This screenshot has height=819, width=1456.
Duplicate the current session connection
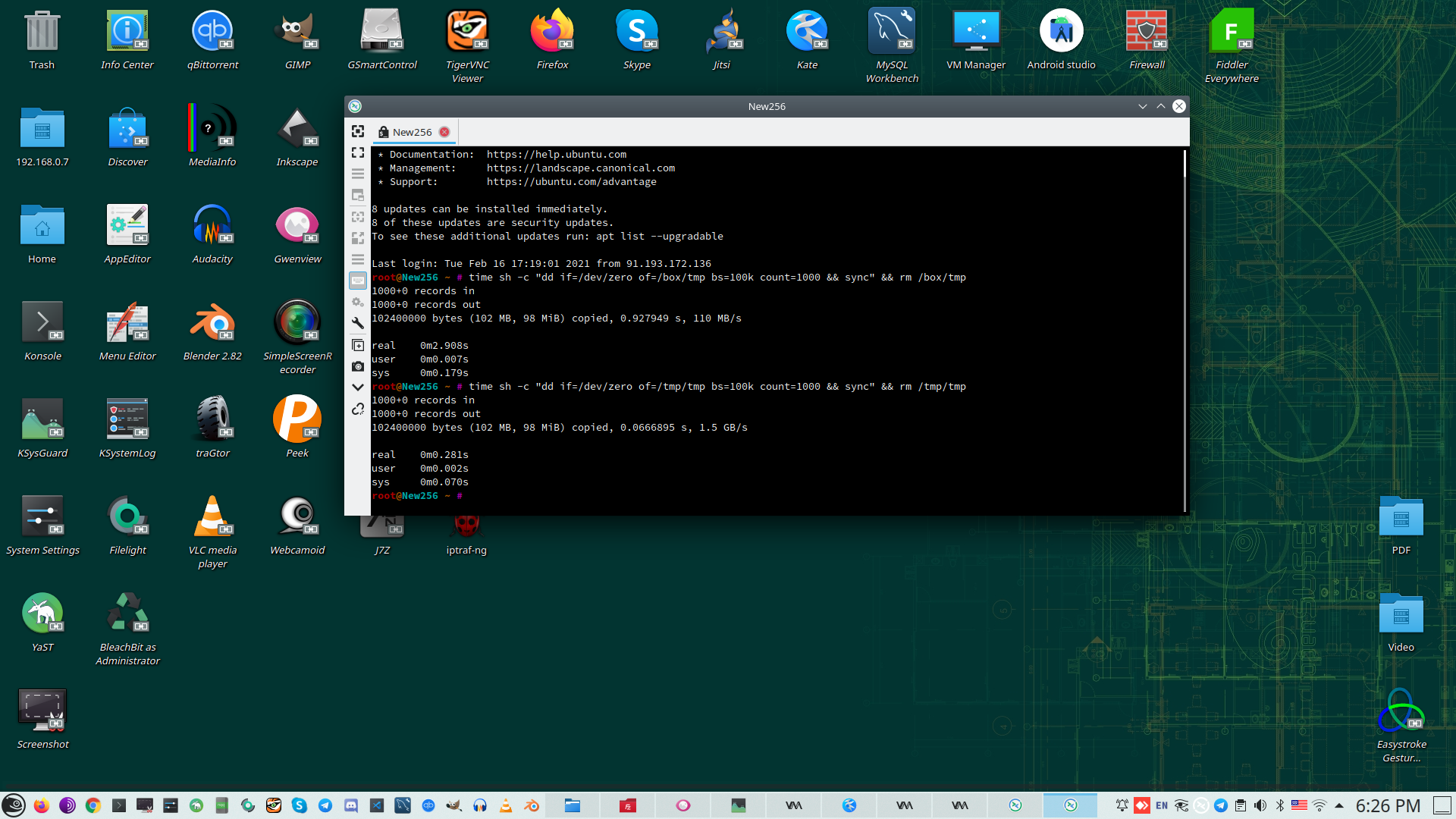[x=358, y=345]
